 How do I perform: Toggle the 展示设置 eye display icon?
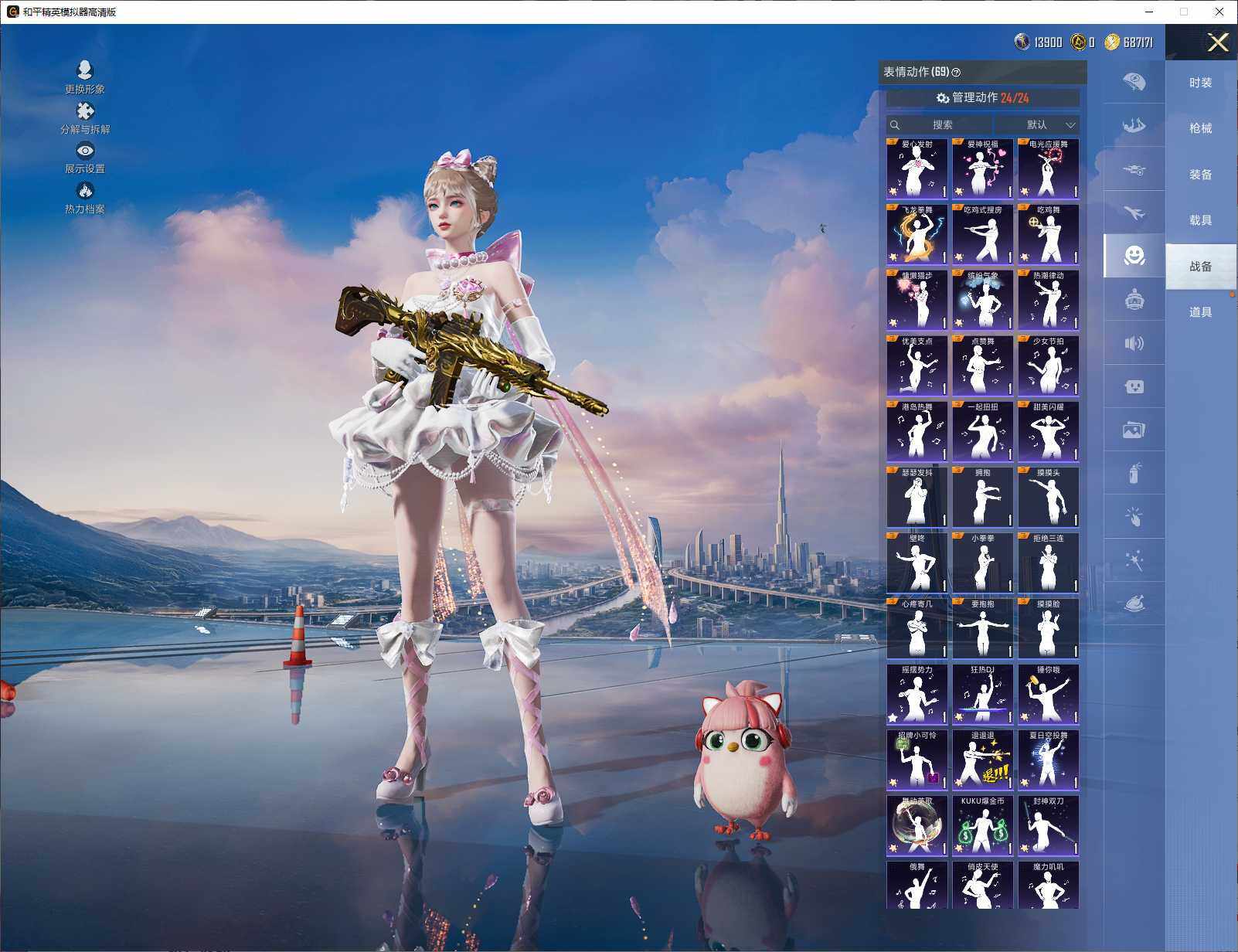tap(85, 150)
